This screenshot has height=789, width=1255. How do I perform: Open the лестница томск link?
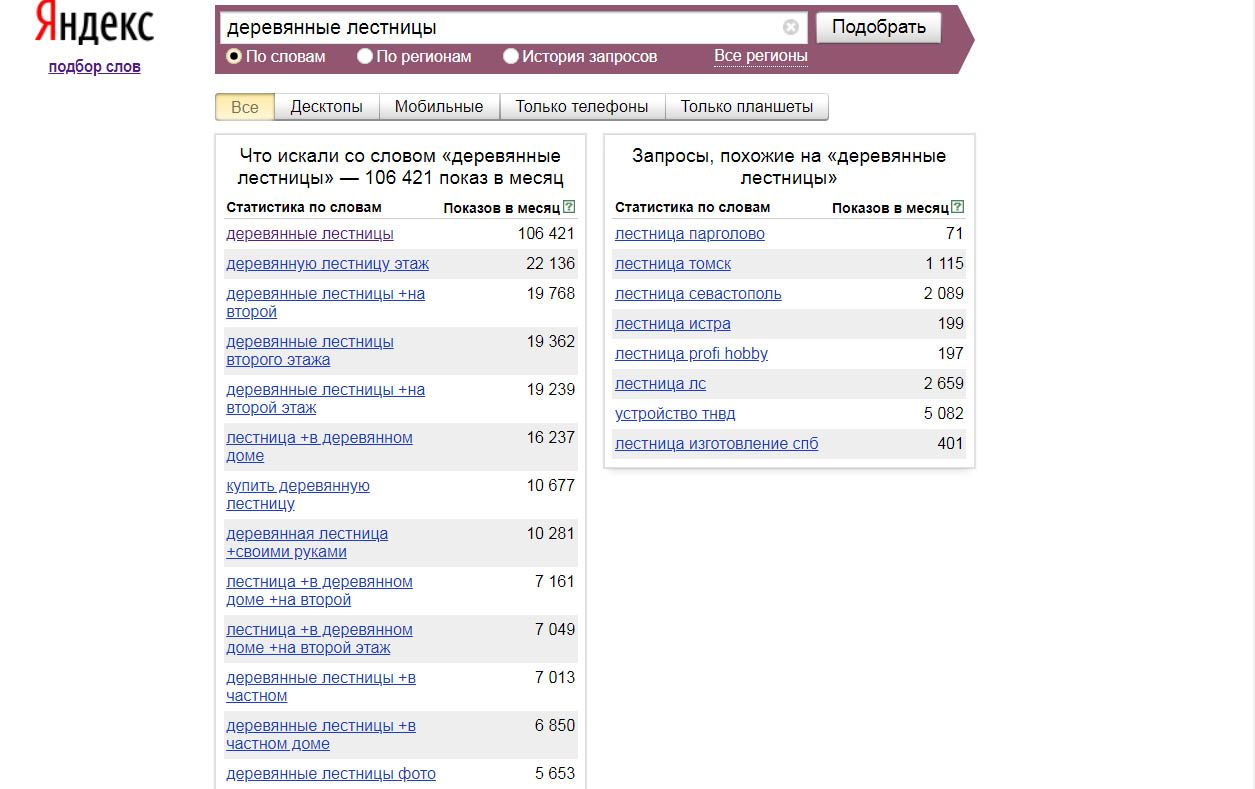click(673, 264)
